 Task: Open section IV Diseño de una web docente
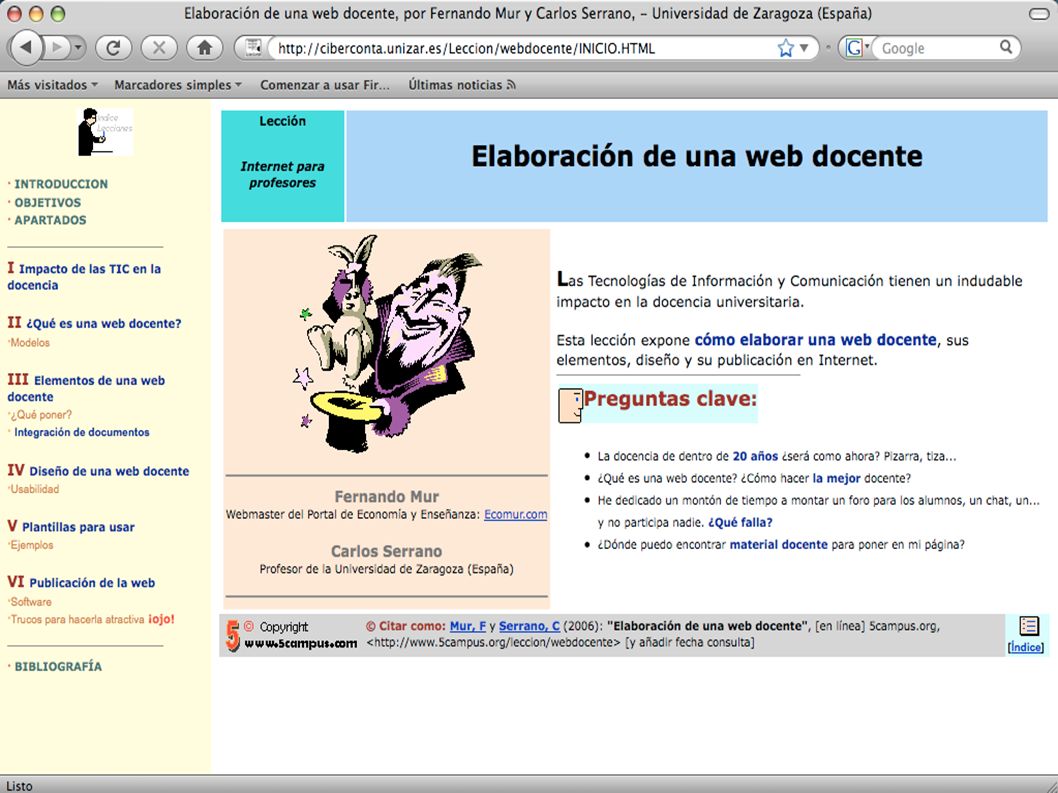pos(99,471)
